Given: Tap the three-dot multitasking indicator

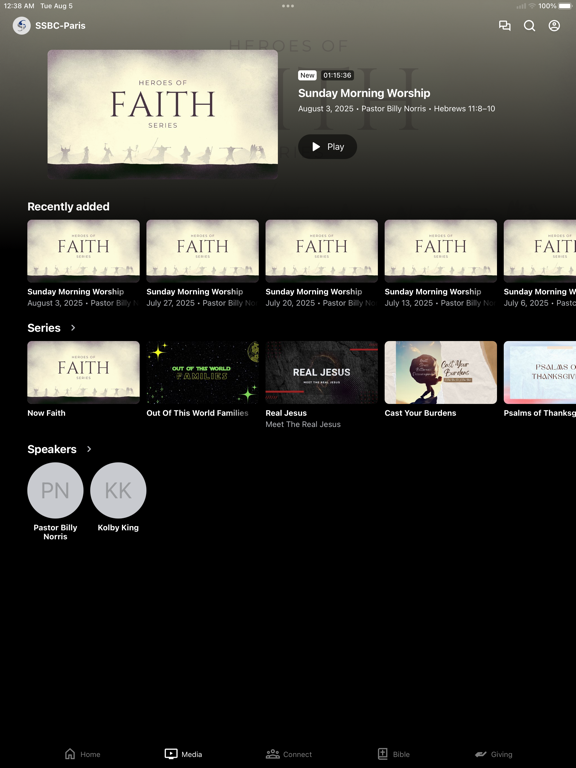Looking at the screenshot, I should pos(288,6).
